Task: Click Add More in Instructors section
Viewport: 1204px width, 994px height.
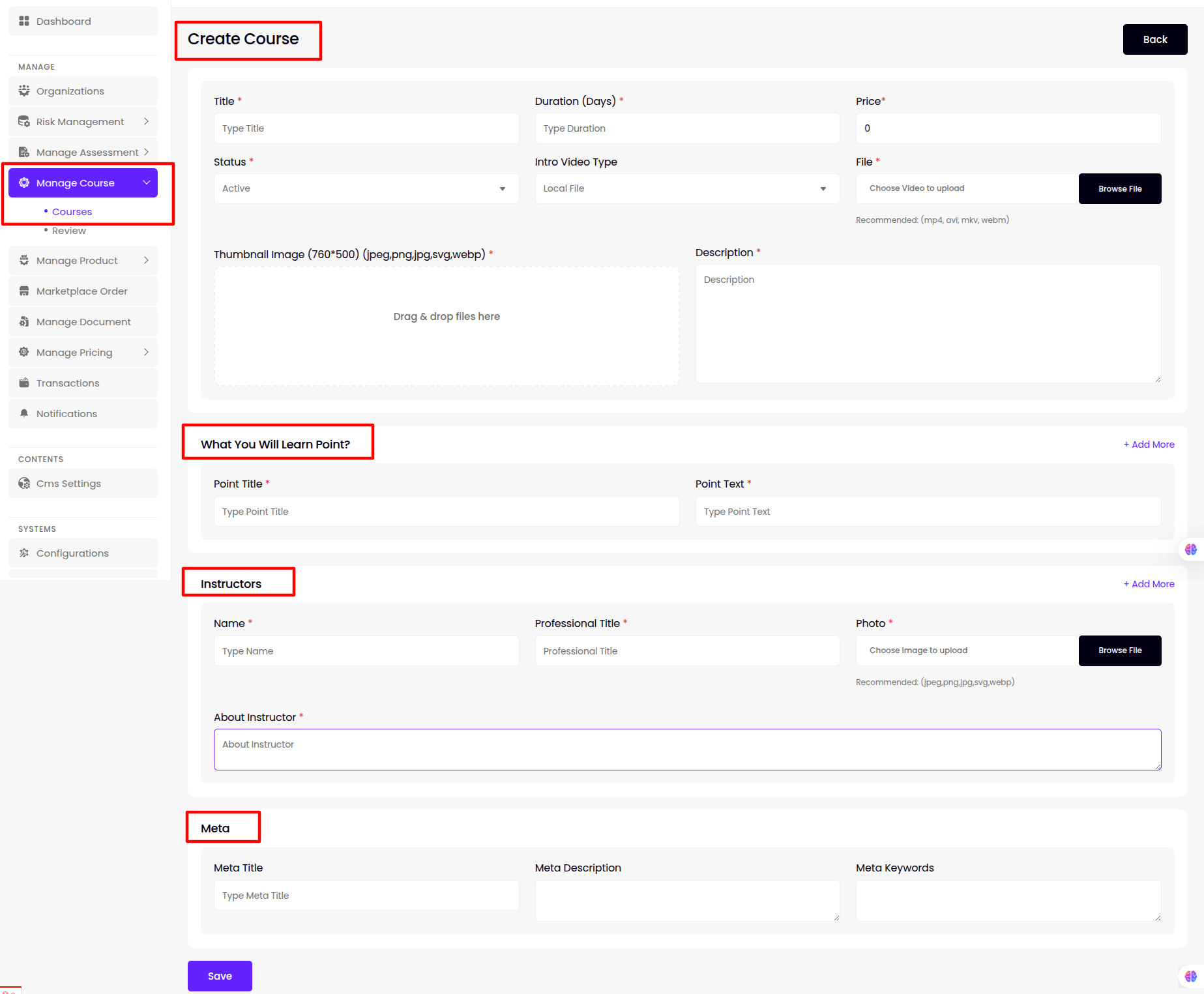Action: tap(1149, 584)
